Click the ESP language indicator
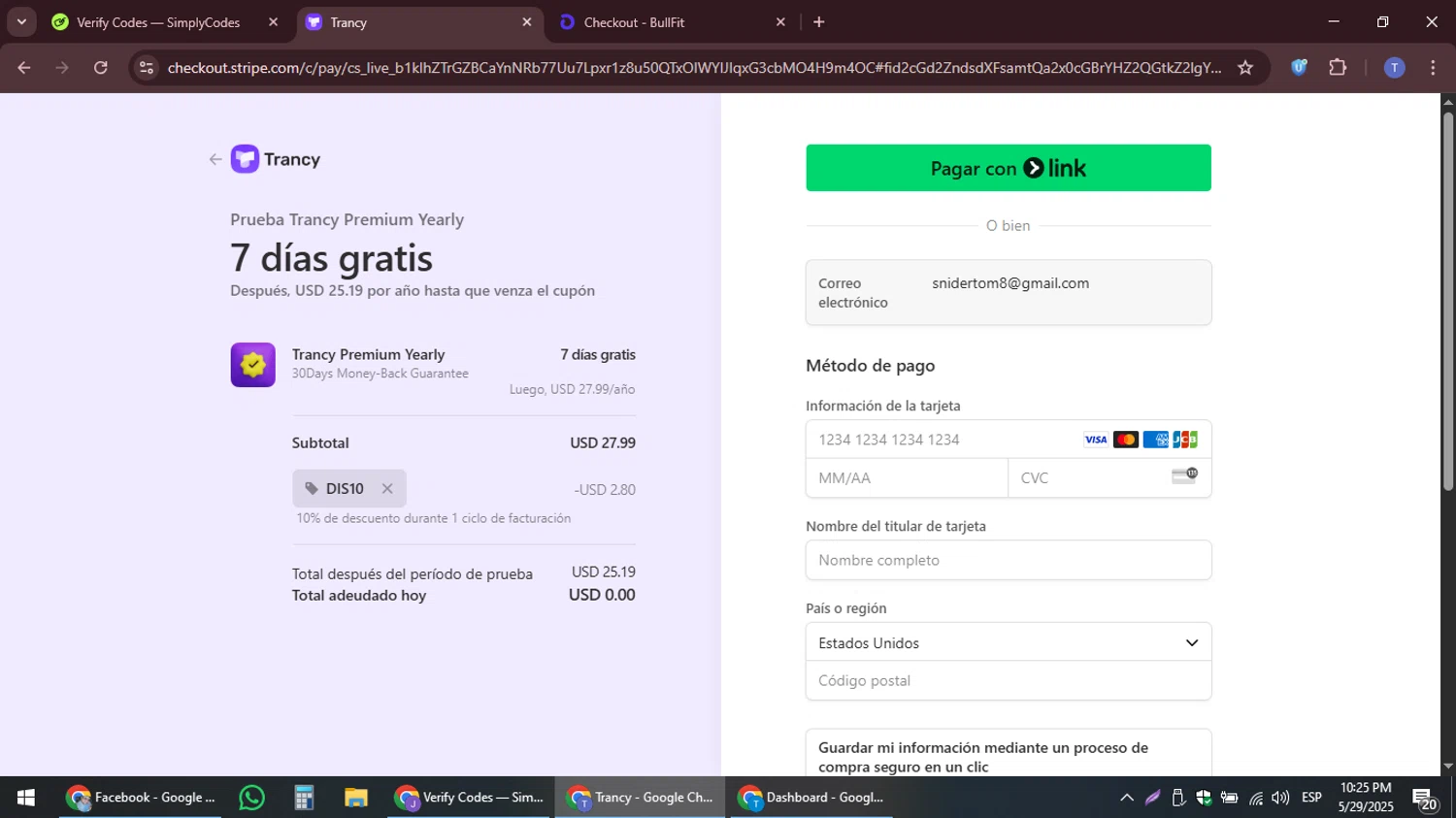The width and height of the screenshot is (1456, 818). 1312,798
